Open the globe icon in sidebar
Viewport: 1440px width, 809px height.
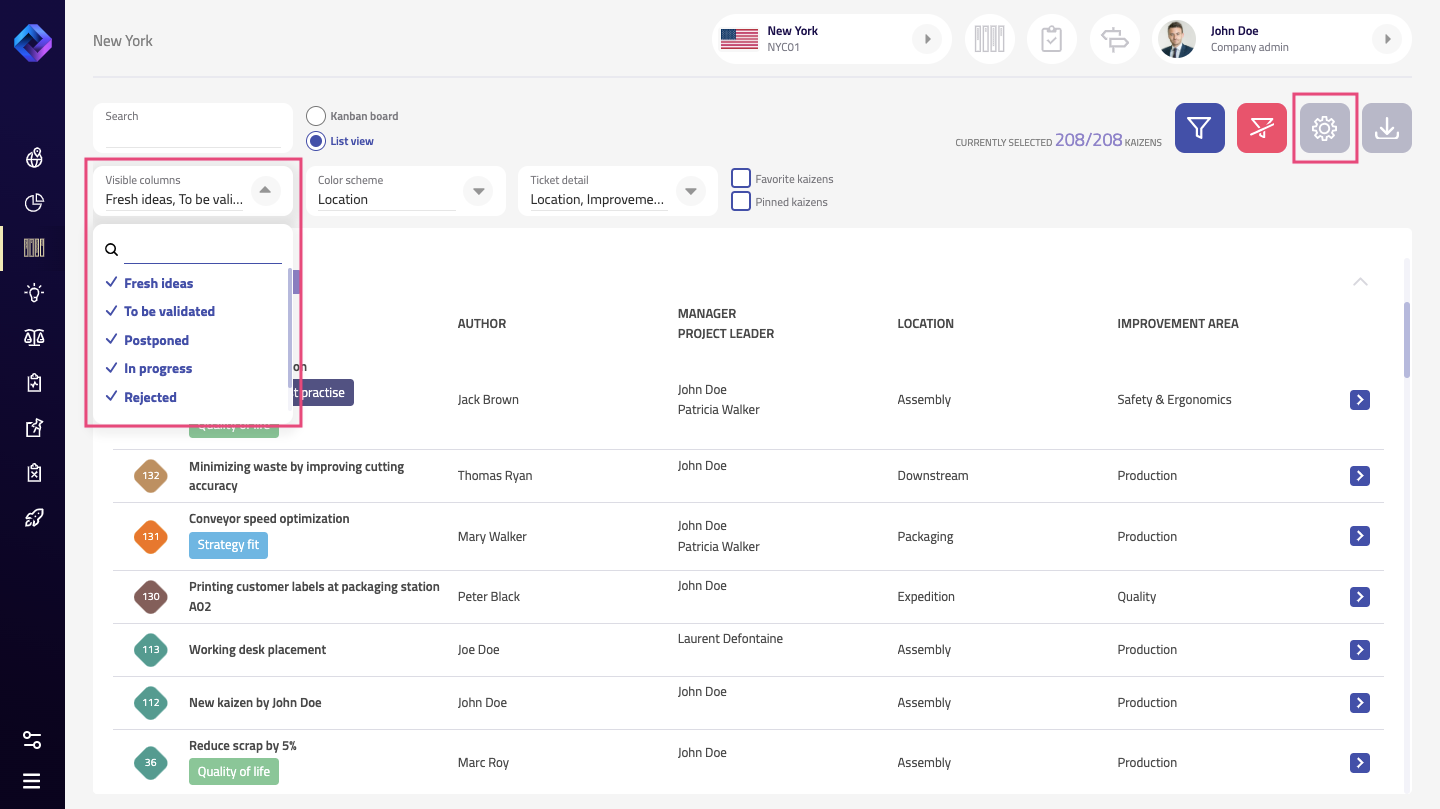click(x=34, y=158)
